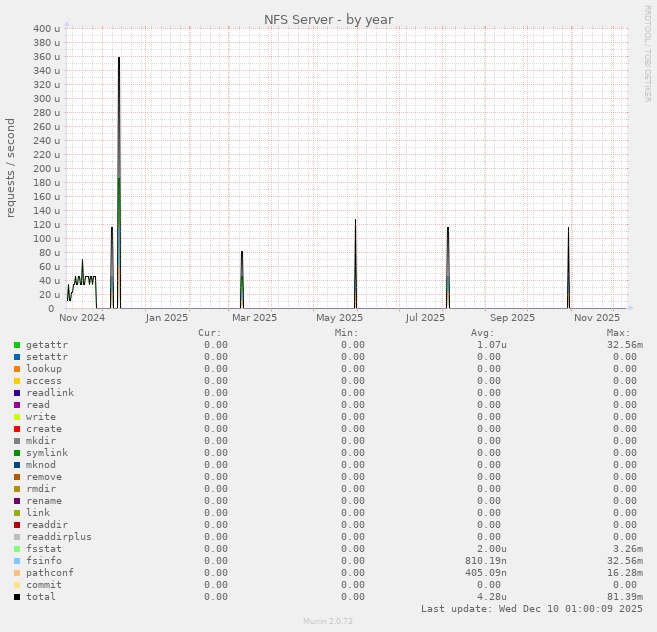Click the 'May 2025' x-axis label
Viewport: 657px width, 632px height.
click(x=339, y=318)
